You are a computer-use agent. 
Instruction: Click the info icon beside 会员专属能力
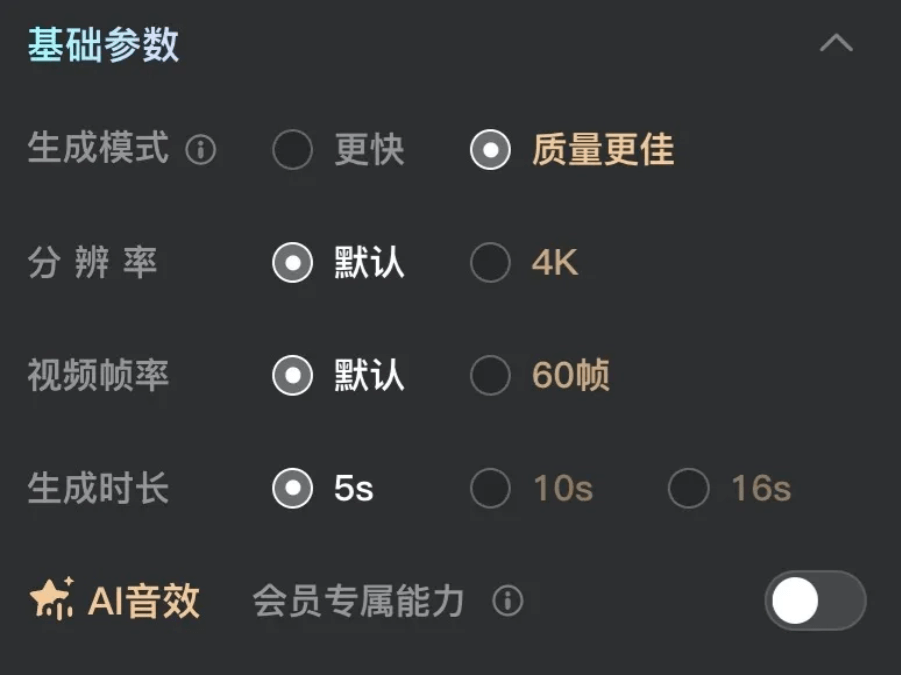(508, 601)
